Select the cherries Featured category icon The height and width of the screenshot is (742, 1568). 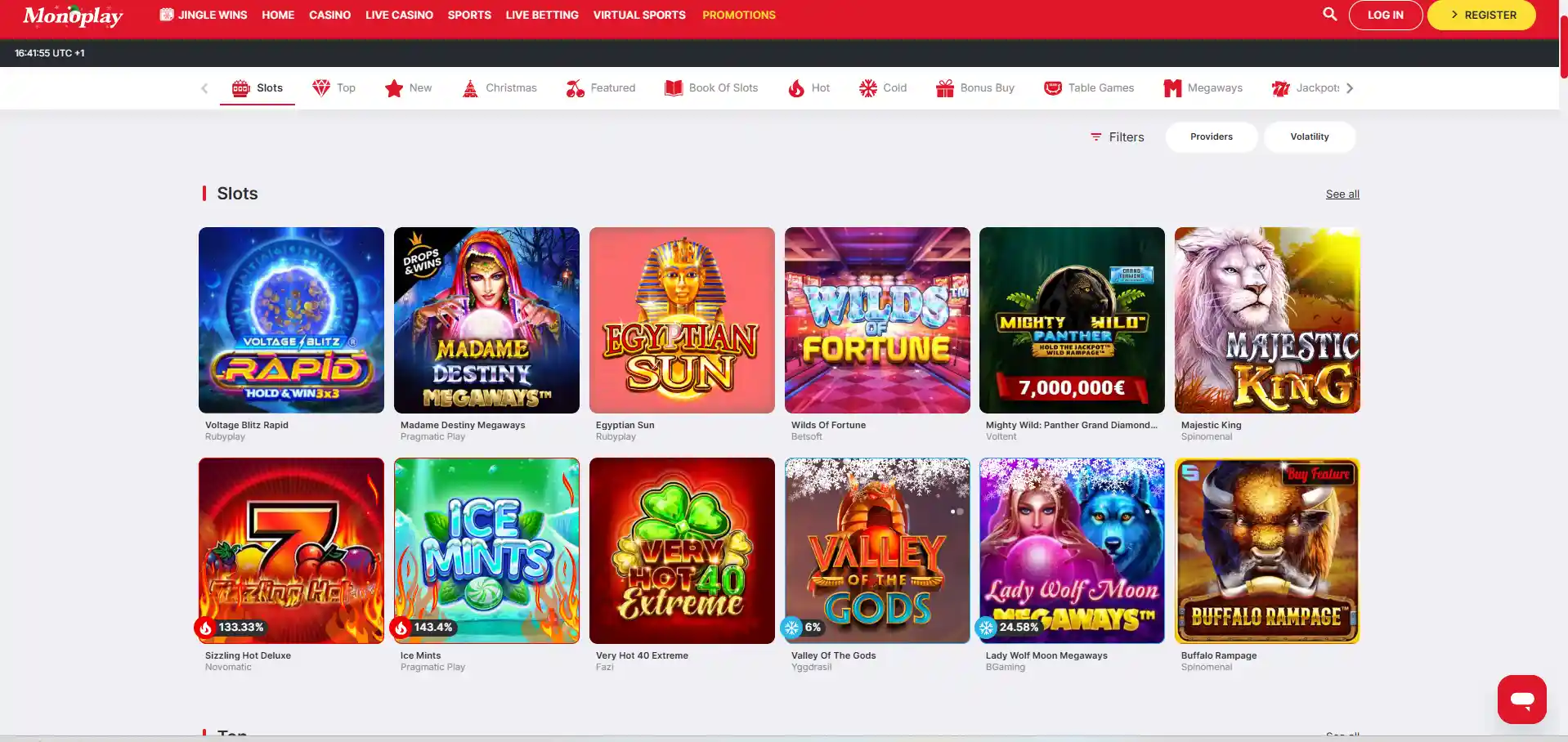tap(575, 87)
